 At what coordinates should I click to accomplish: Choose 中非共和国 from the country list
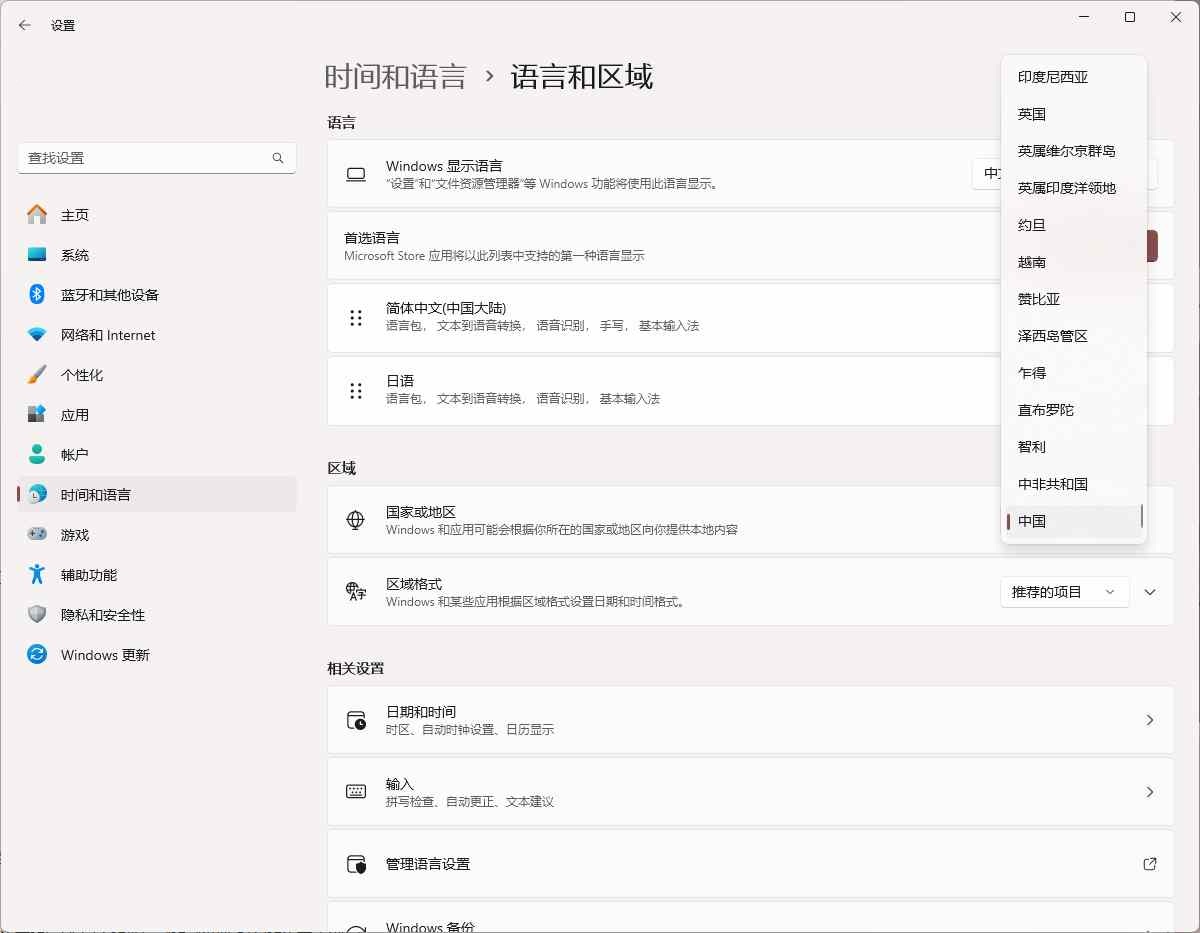pyautogui.click(x=1073, y=484)
